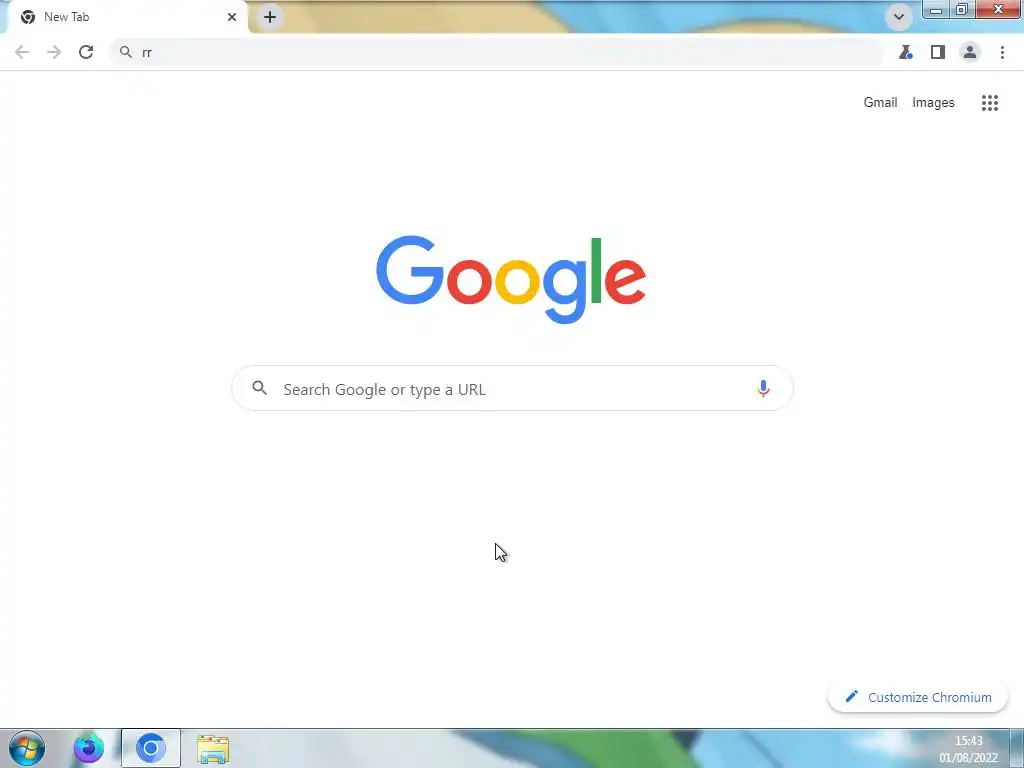Close the New Tab tab

(232, 17)
